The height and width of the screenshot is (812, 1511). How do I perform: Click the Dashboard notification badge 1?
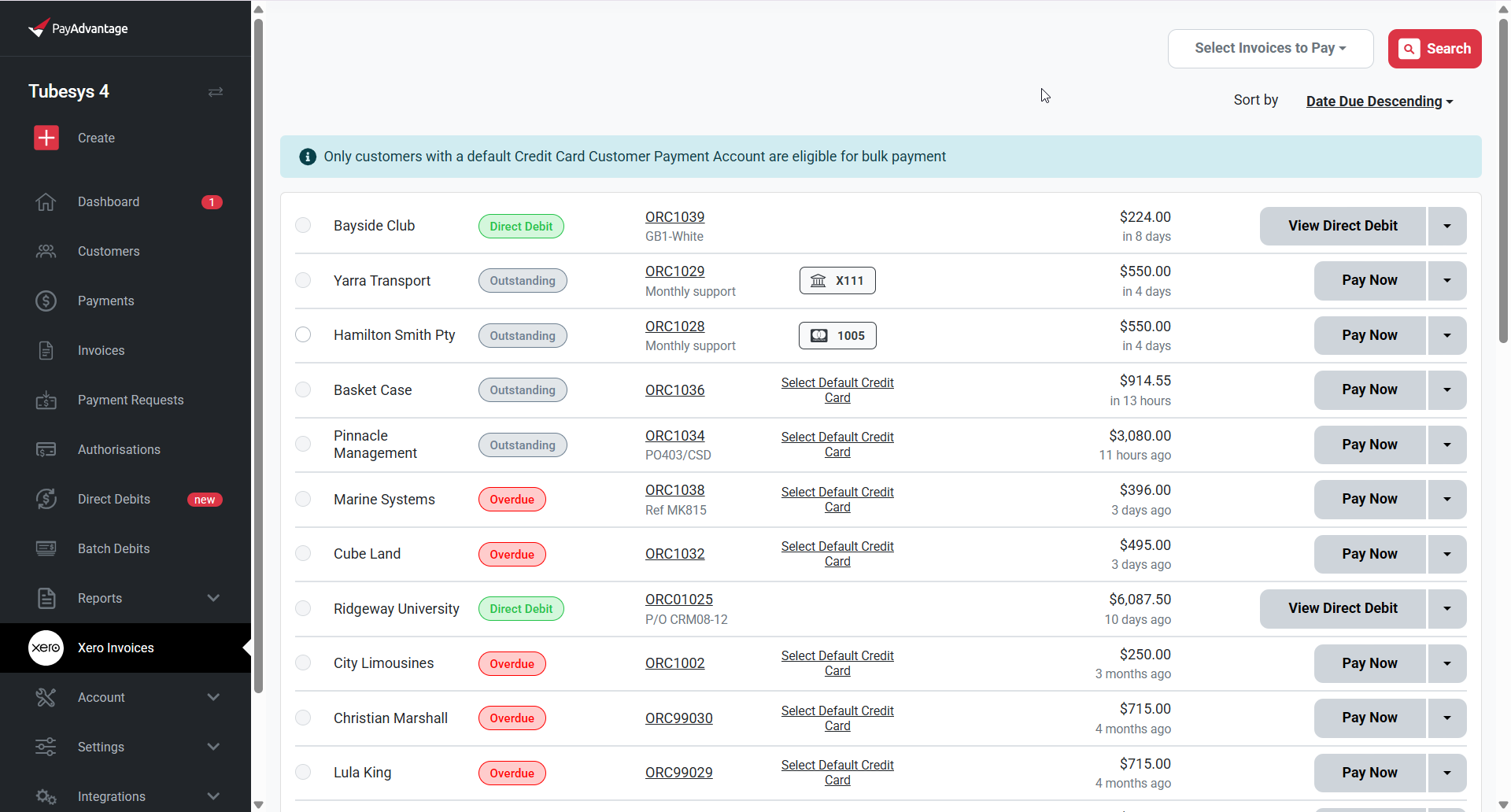click(x=212, y=202)
